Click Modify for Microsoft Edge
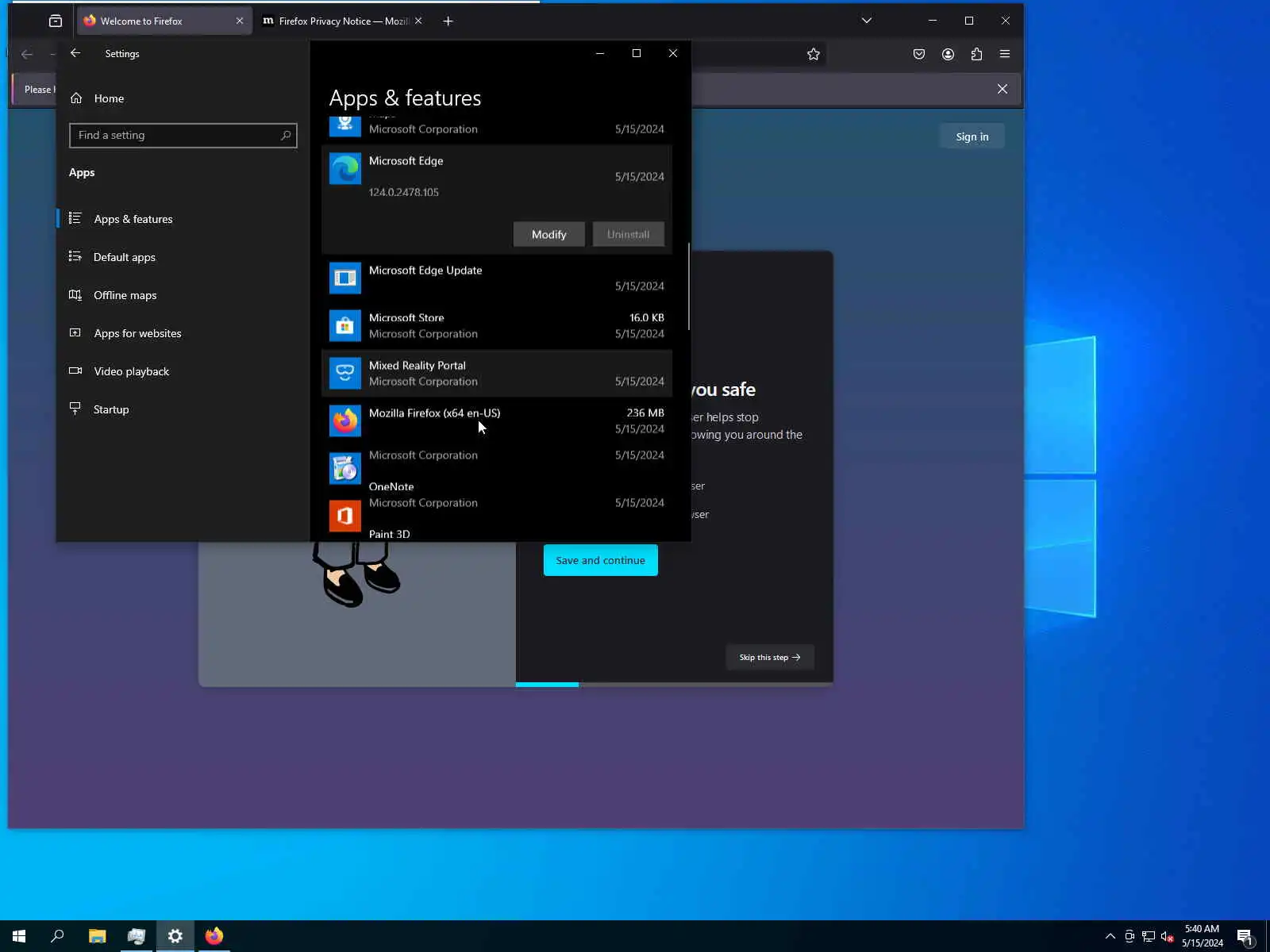The height and width of the screenshot is (952, 1270). click(549, 235)
